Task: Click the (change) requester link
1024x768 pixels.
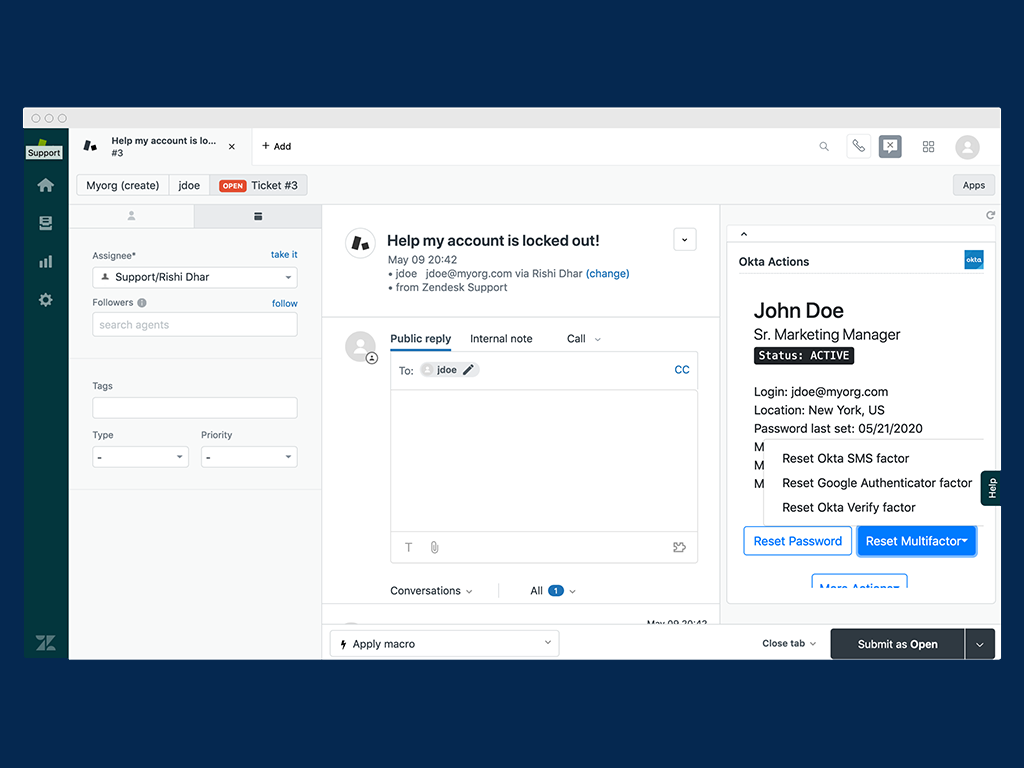Action: [607, 274]
